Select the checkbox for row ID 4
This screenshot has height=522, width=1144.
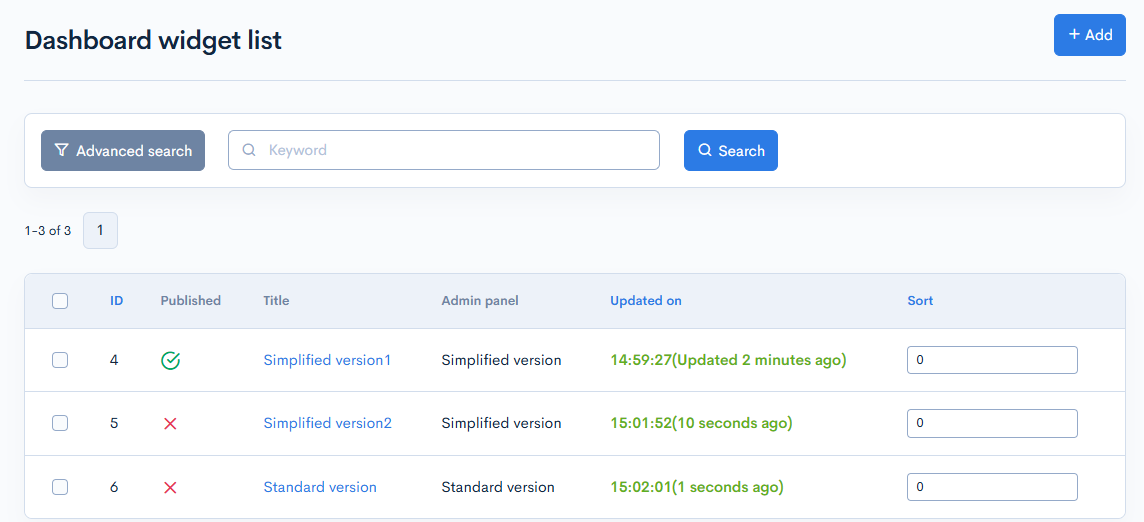tap(60, 360)
